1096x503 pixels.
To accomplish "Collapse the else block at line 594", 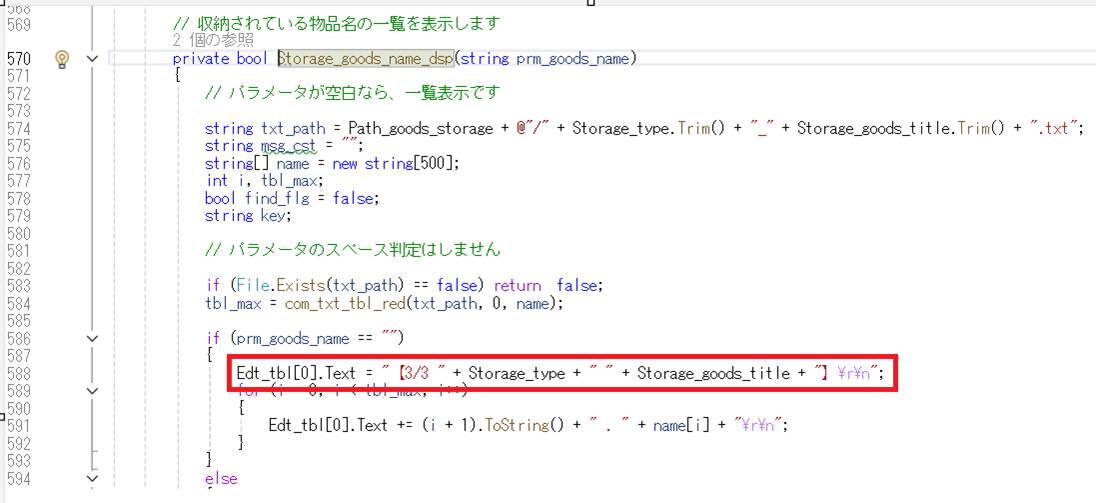I will point(93,479).
